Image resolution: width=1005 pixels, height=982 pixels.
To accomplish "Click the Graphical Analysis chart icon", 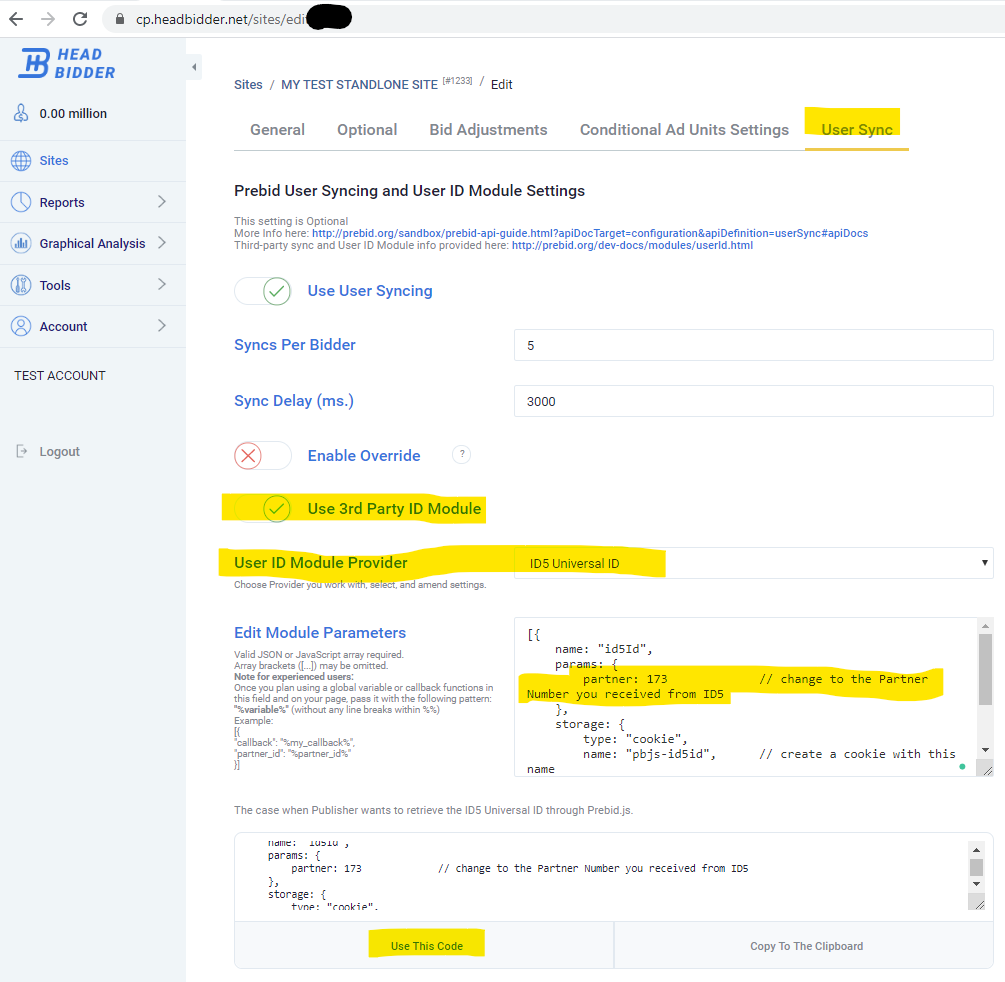I will click(x=21, y=244).
